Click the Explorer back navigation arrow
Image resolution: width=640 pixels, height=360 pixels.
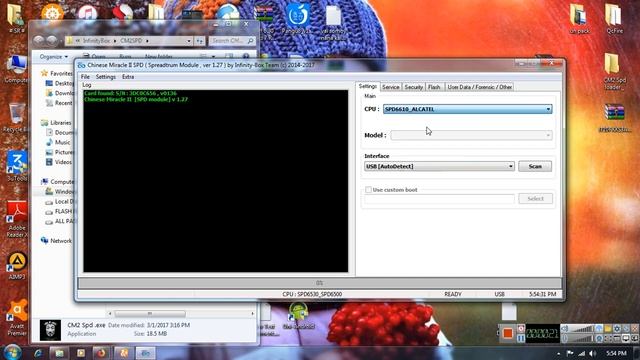coord(39,40)
